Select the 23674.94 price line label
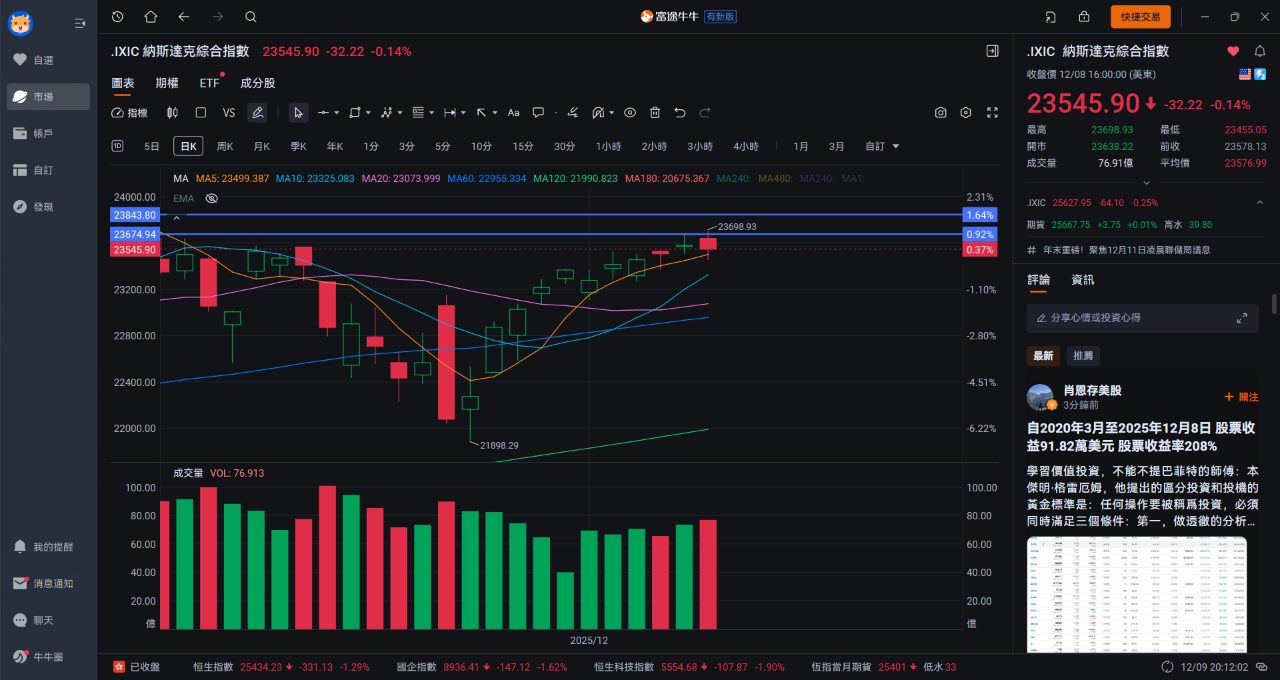This screenshot has width=1280, height=680. click(135, 234)
